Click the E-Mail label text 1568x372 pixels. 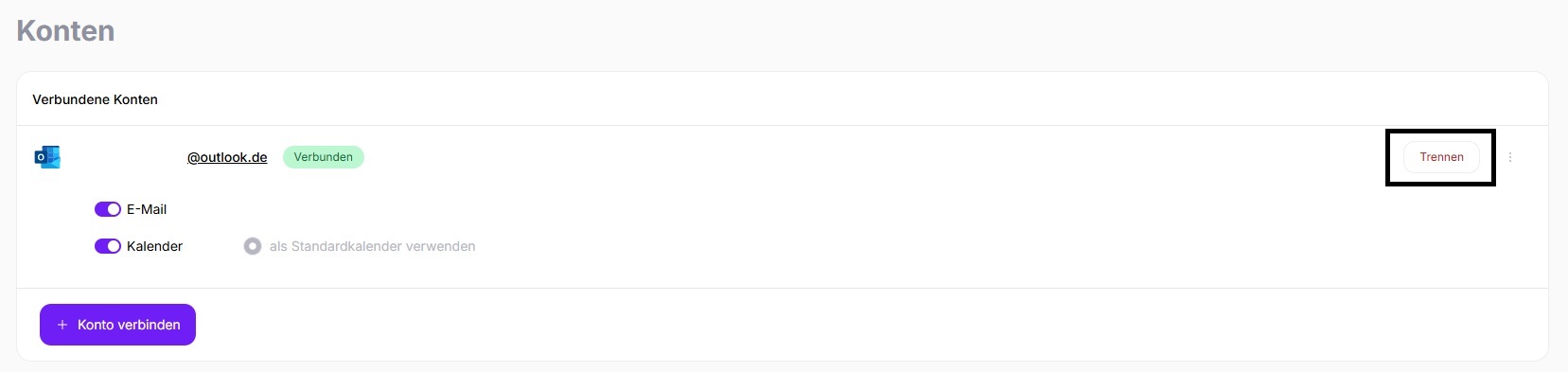(147, 209)
